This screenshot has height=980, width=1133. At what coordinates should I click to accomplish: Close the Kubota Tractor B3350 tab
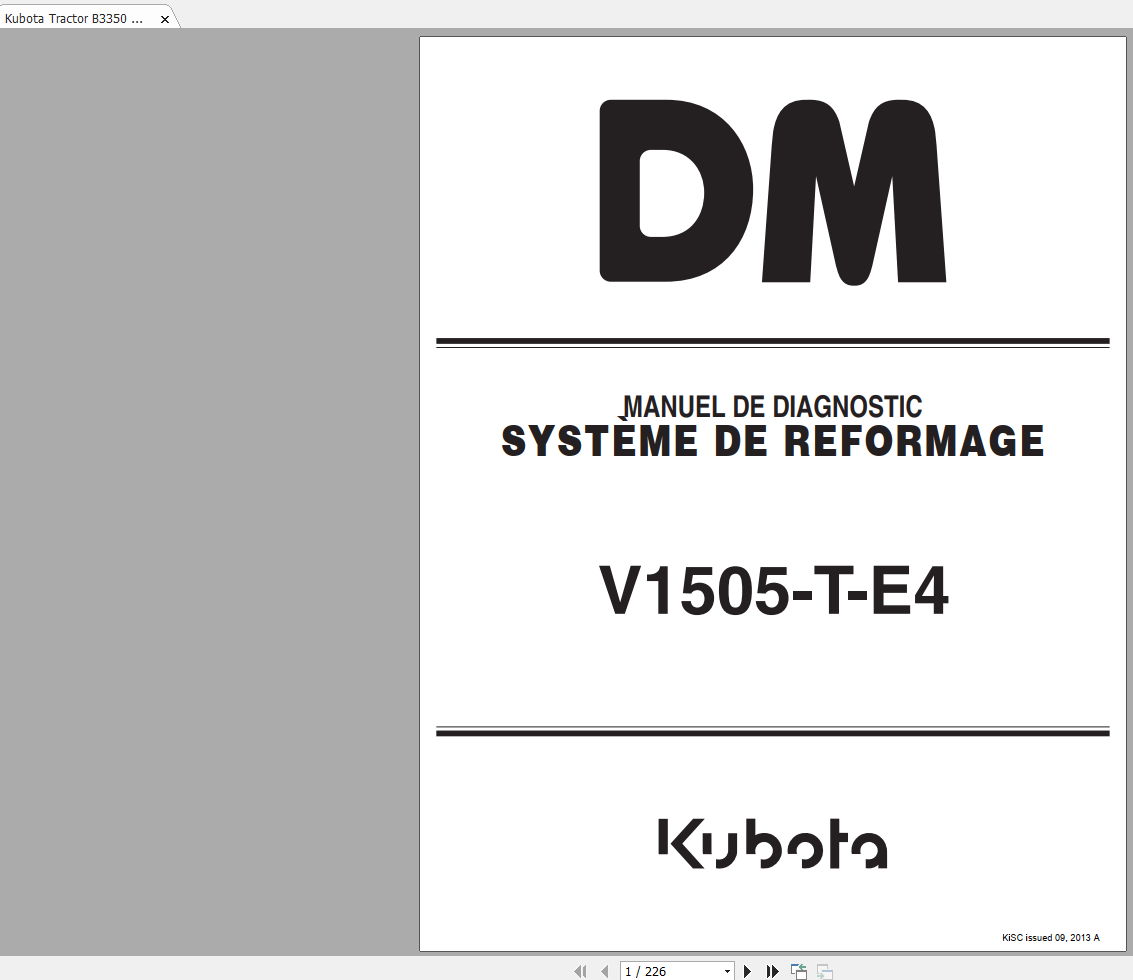[164, 17]
